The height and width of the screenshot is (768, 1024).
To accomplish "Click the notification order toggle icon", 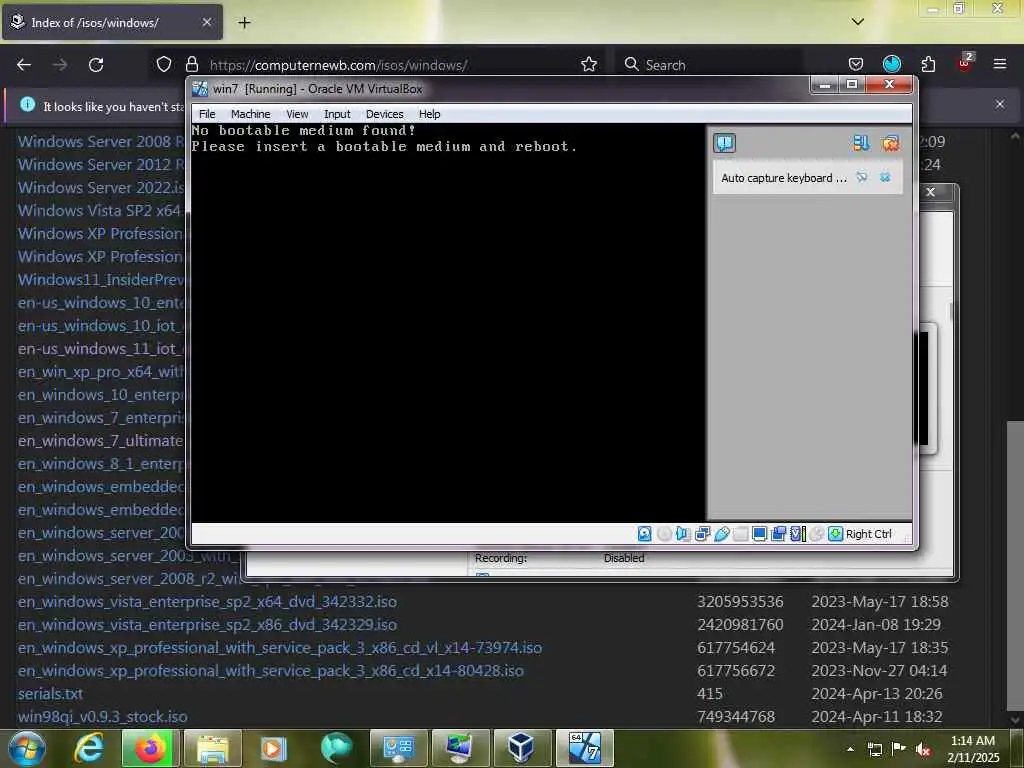I will click(861, 142).
